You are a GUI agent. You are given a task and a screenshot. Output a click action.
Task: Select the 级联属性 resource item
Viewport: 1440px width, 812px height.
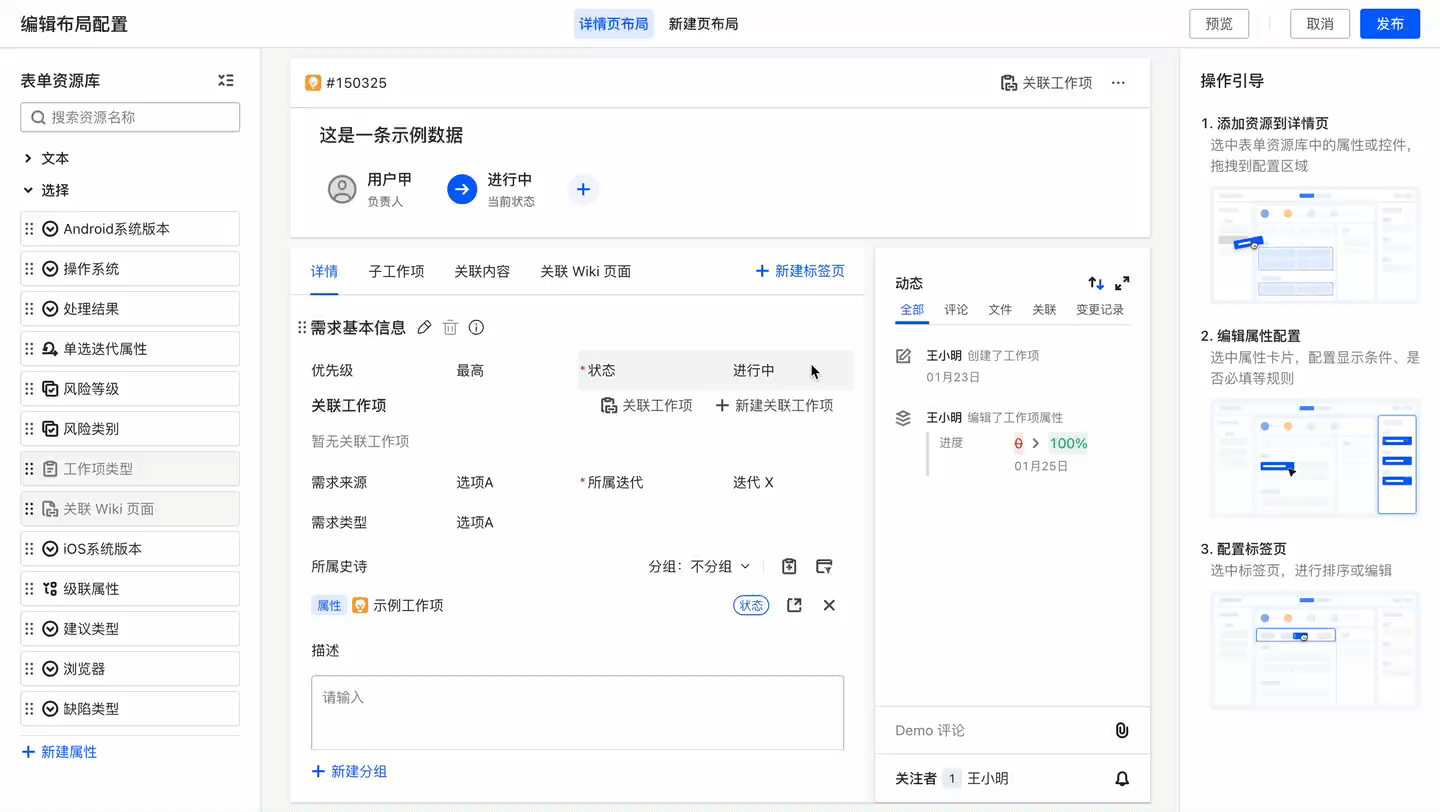[130, 589]
